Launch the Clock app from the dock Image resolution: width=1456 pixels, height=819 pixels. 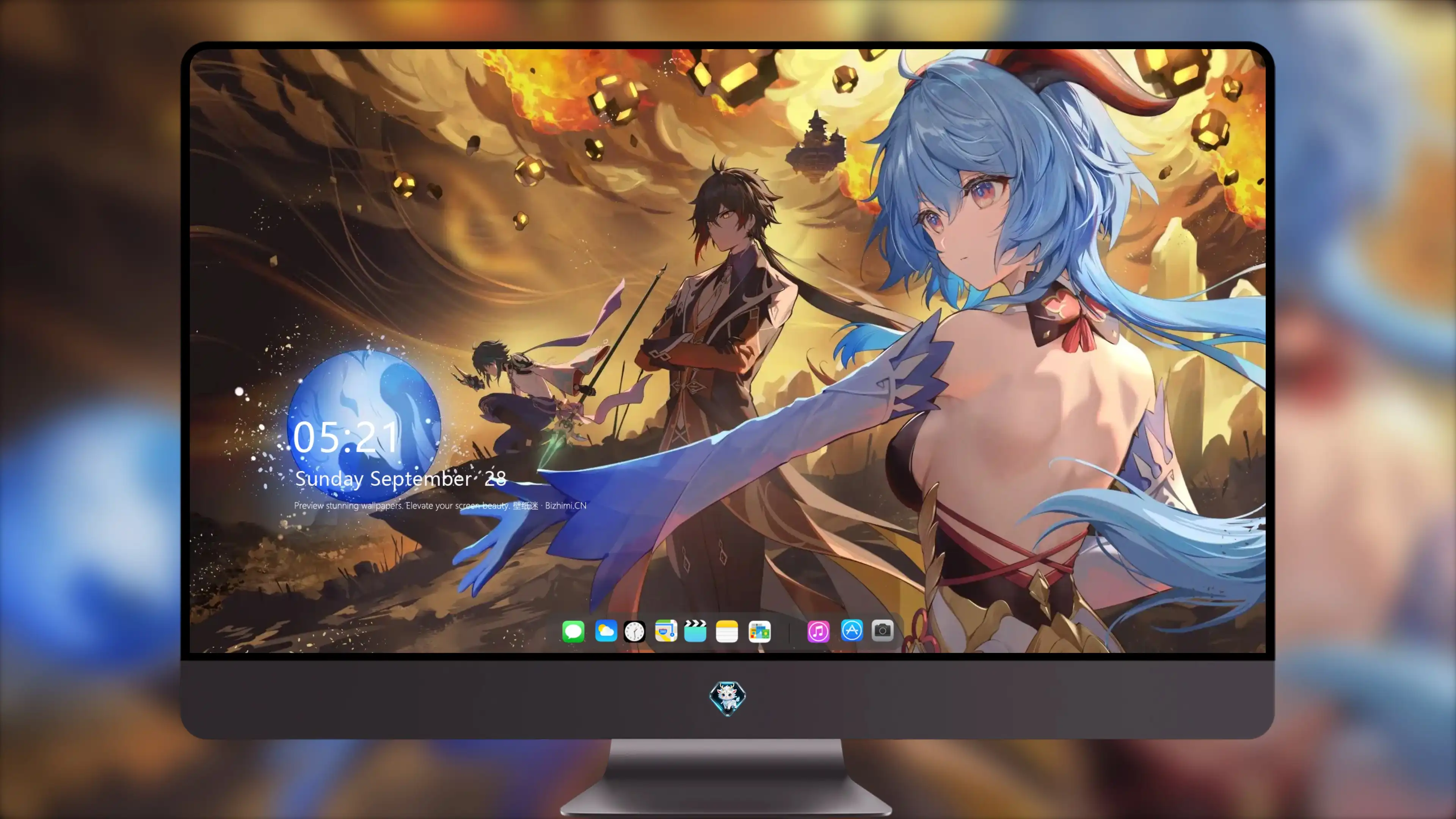634,631
